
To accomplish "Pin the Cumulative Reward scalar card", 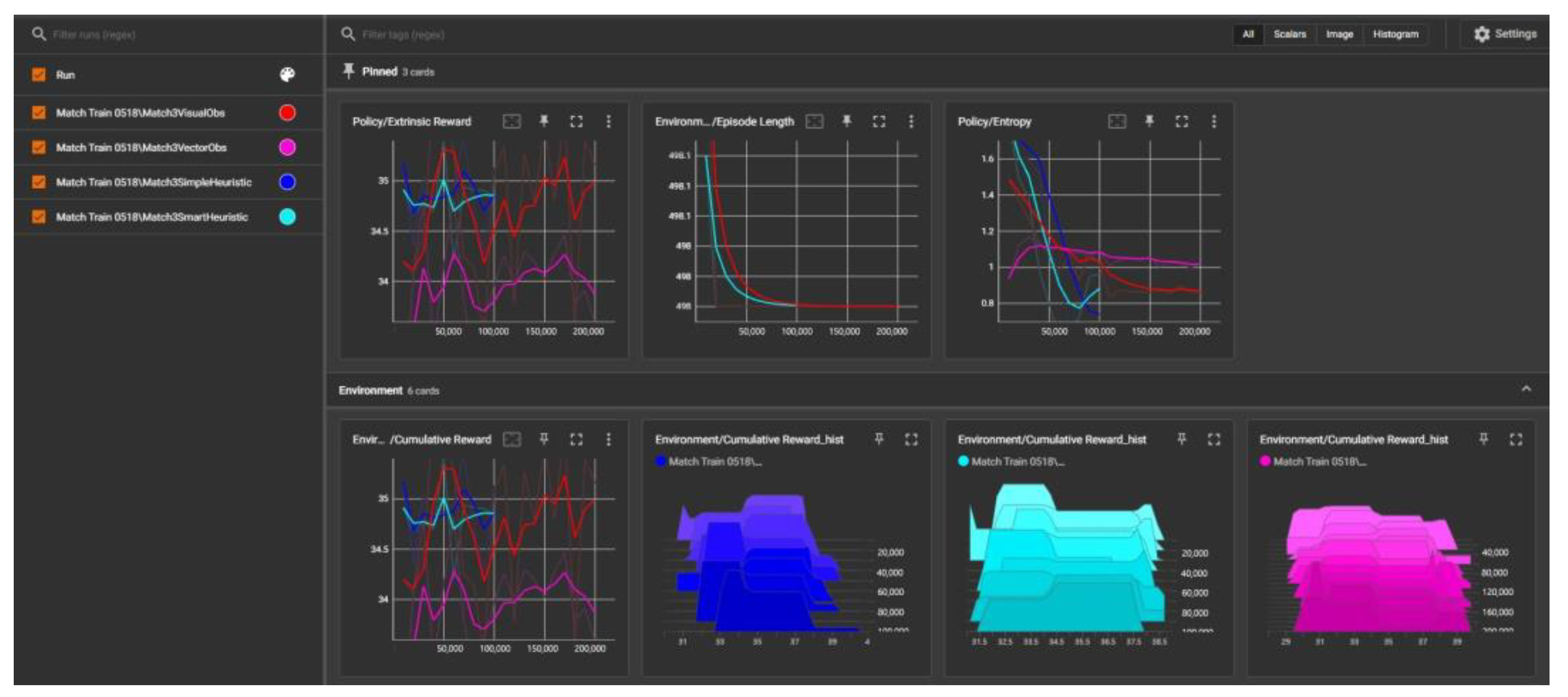I will click(543, 439).
